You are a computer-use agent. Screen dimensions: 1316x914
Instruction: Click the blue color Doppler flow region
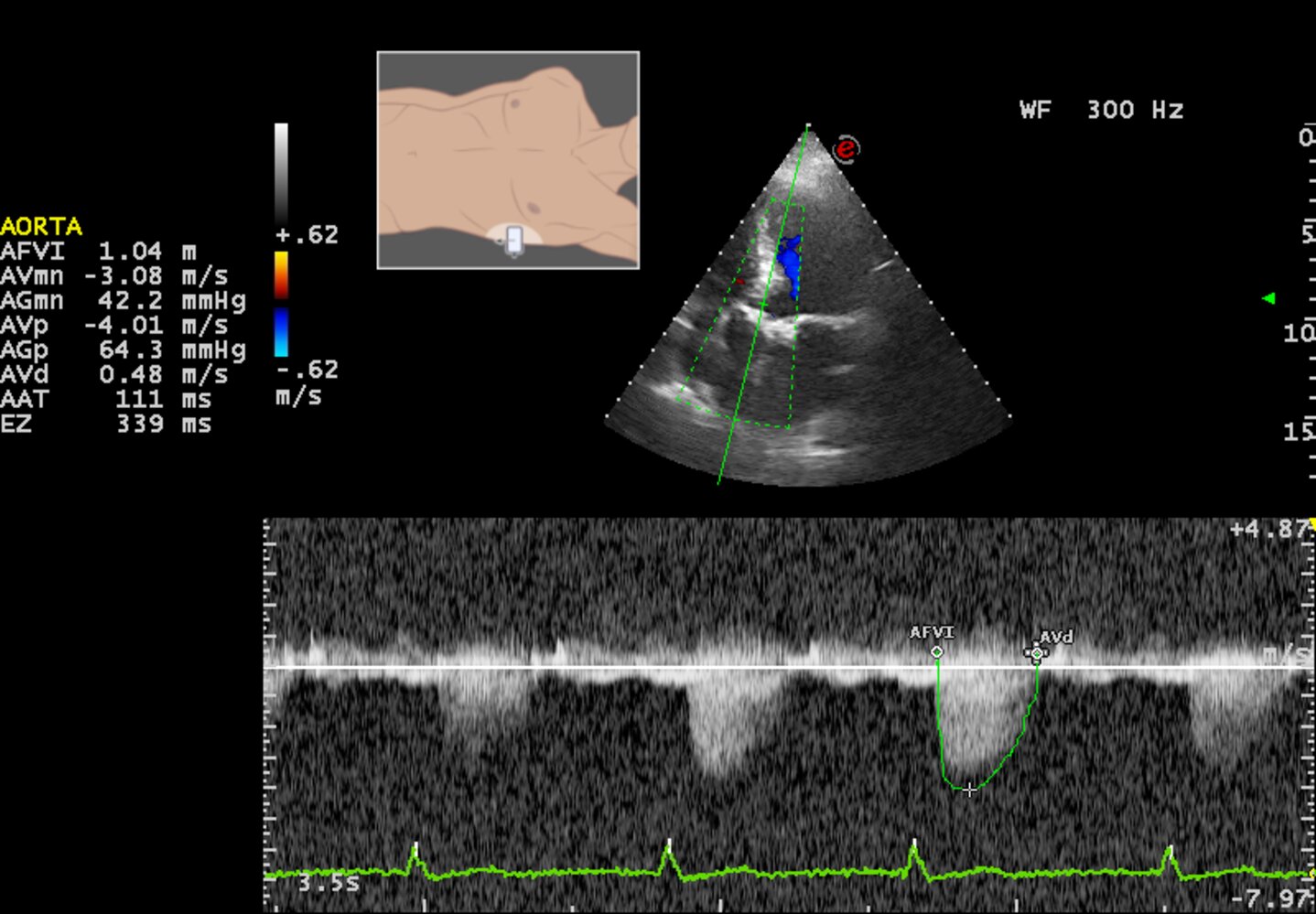tap(789, 266)
